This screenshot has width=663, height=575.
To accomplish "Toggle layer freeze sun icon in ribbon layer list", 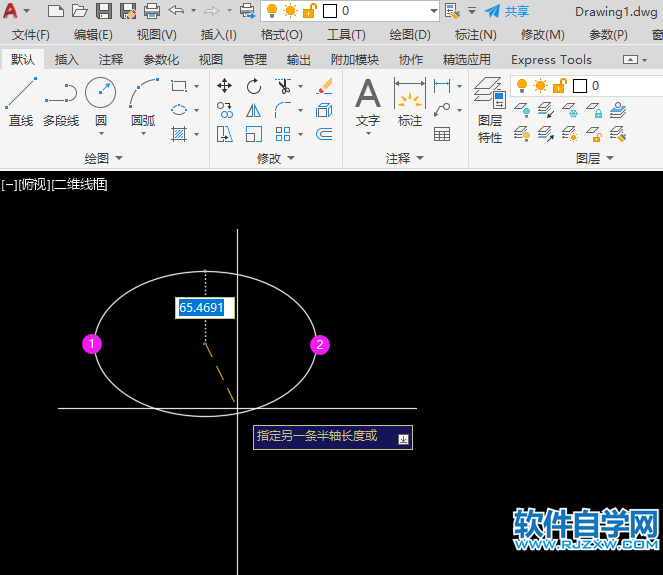I will point(540,86).
